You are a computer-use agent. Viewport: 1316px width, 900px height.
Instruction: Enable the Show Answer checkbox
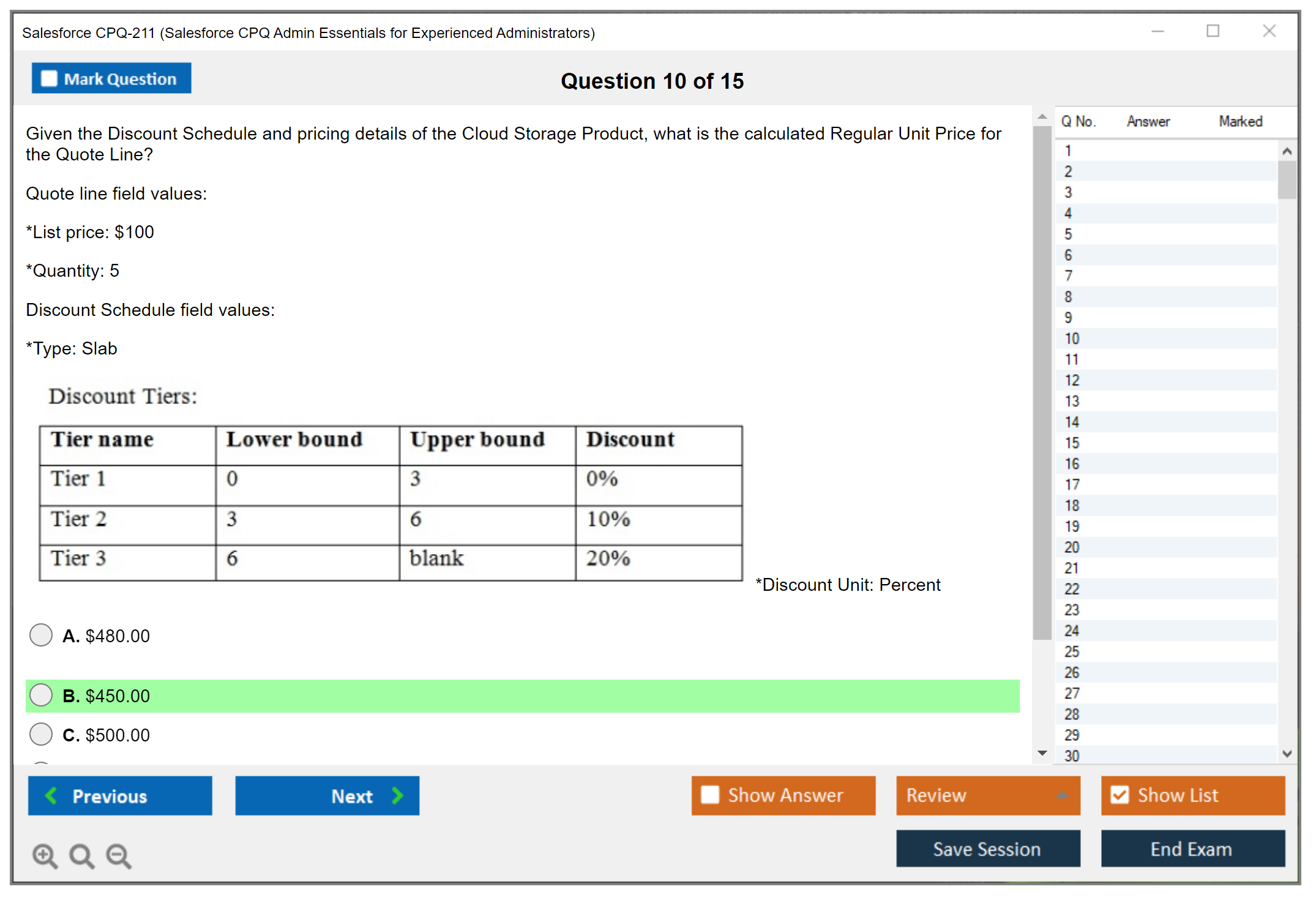point(710,795)
